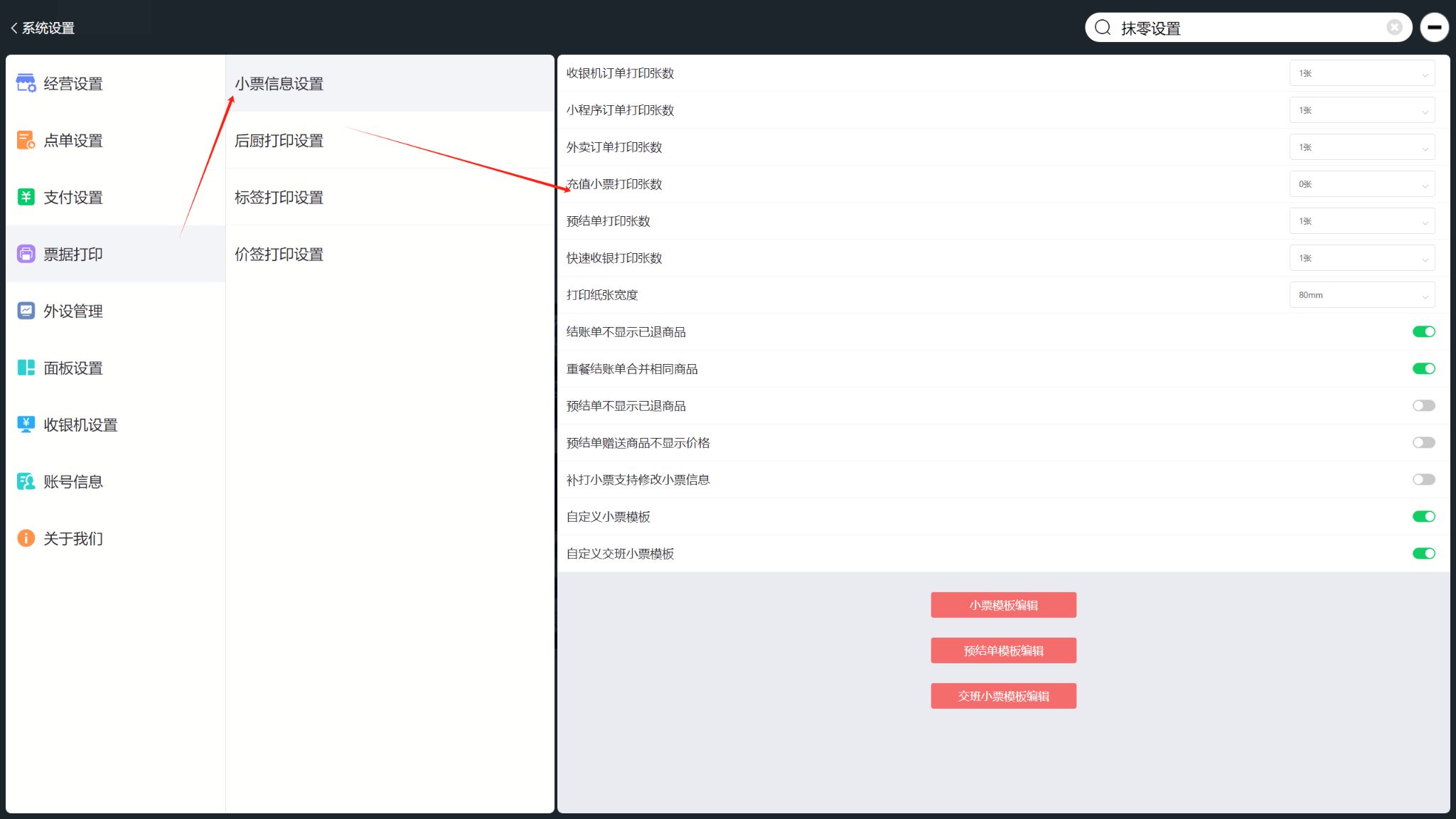Viewport: 1456px width, 819px height.
Task: Select 后厨打印设置 submenu
Action: 390,140
